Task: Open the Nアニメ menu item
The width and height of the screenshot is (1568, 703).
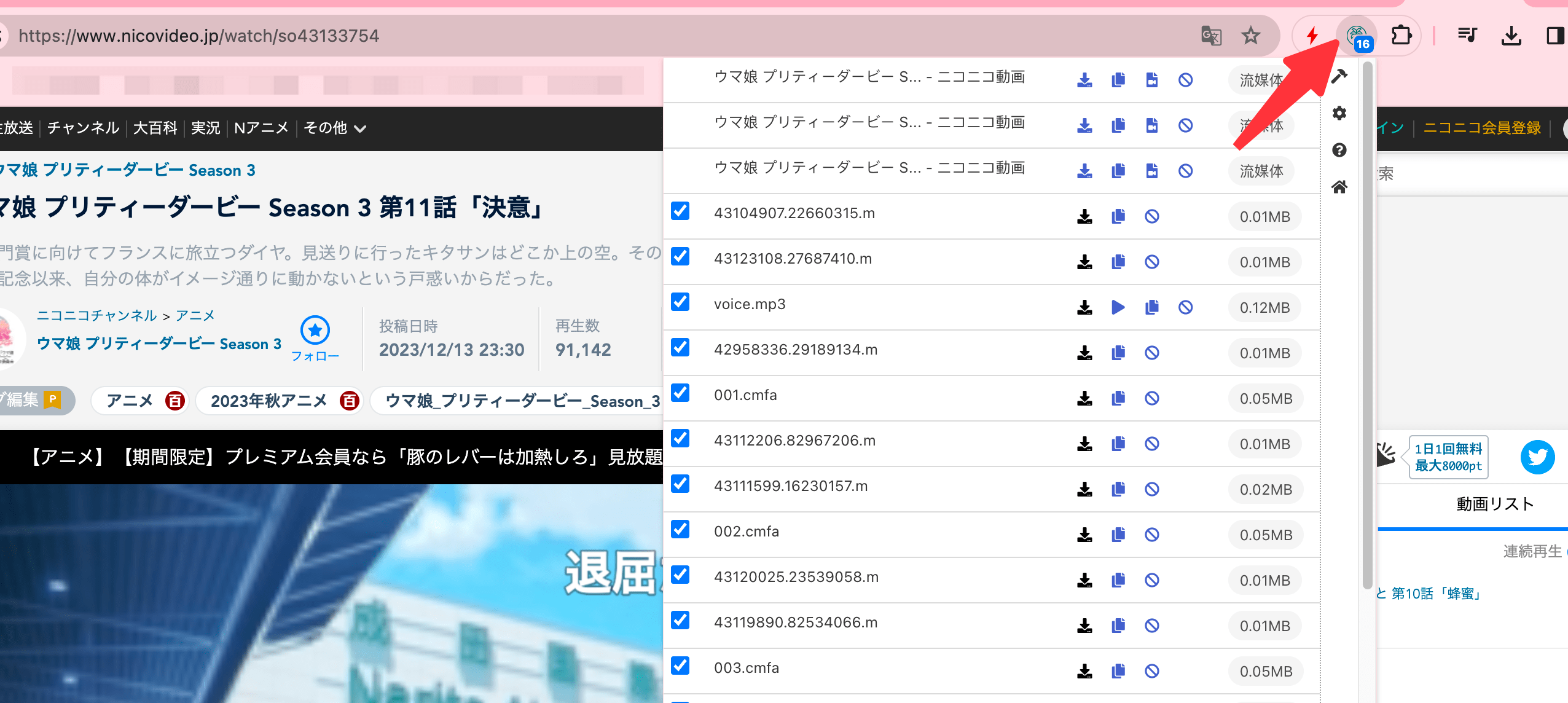Action: pos(261,128)
